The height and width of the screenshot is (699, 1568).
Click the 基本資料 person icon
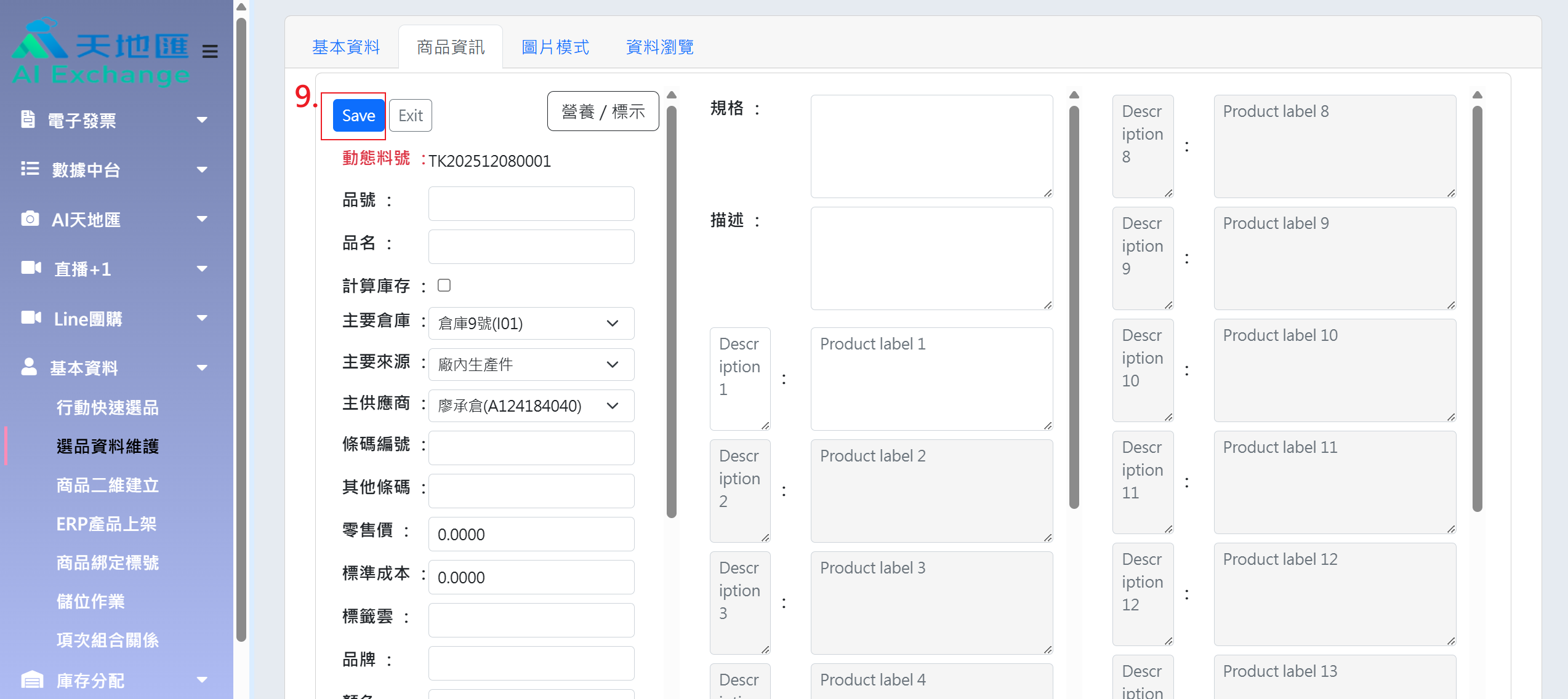tap(29, 367)
